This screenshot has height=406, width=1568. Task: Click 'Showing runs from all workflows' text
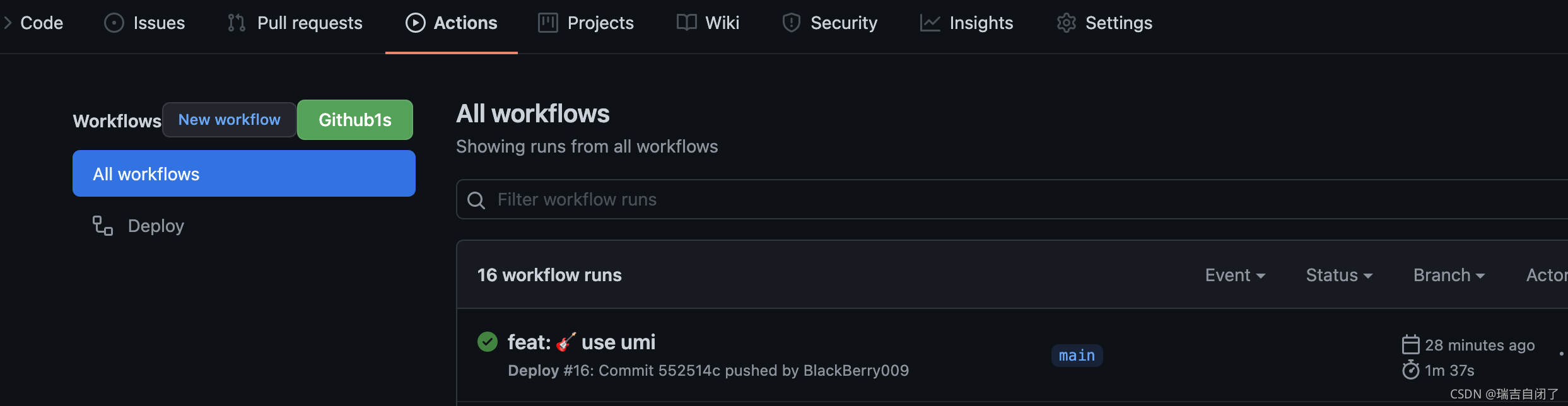pyautogui.click(x=587, y=146)
